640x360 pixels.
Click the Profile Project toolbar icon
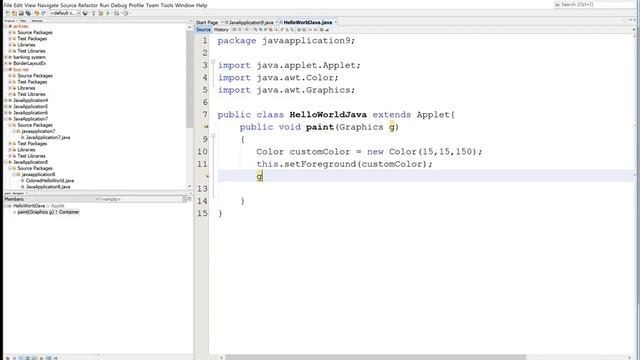(x=125, y=13)
